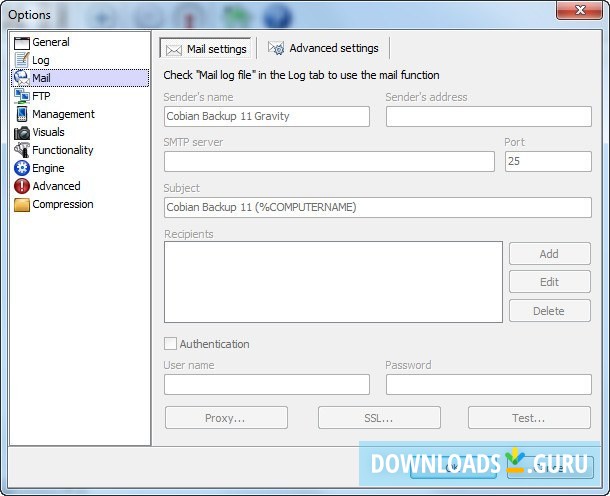Click the Delete recipient button
Image resolution: width=610 pixels, height=496 pixels.
pyautogui.click(x=549, y=310)
